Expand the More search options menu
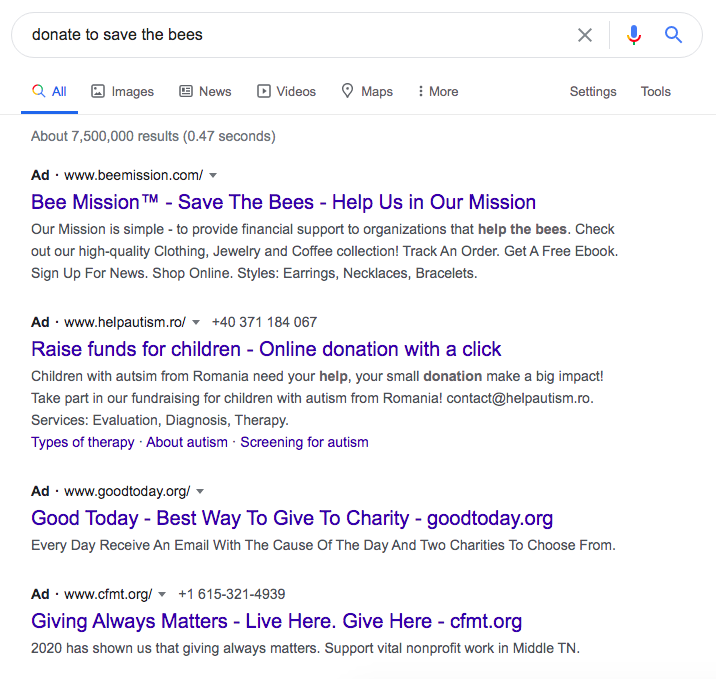The width and height of the screenshot is (716, 679). pos(438,91)
